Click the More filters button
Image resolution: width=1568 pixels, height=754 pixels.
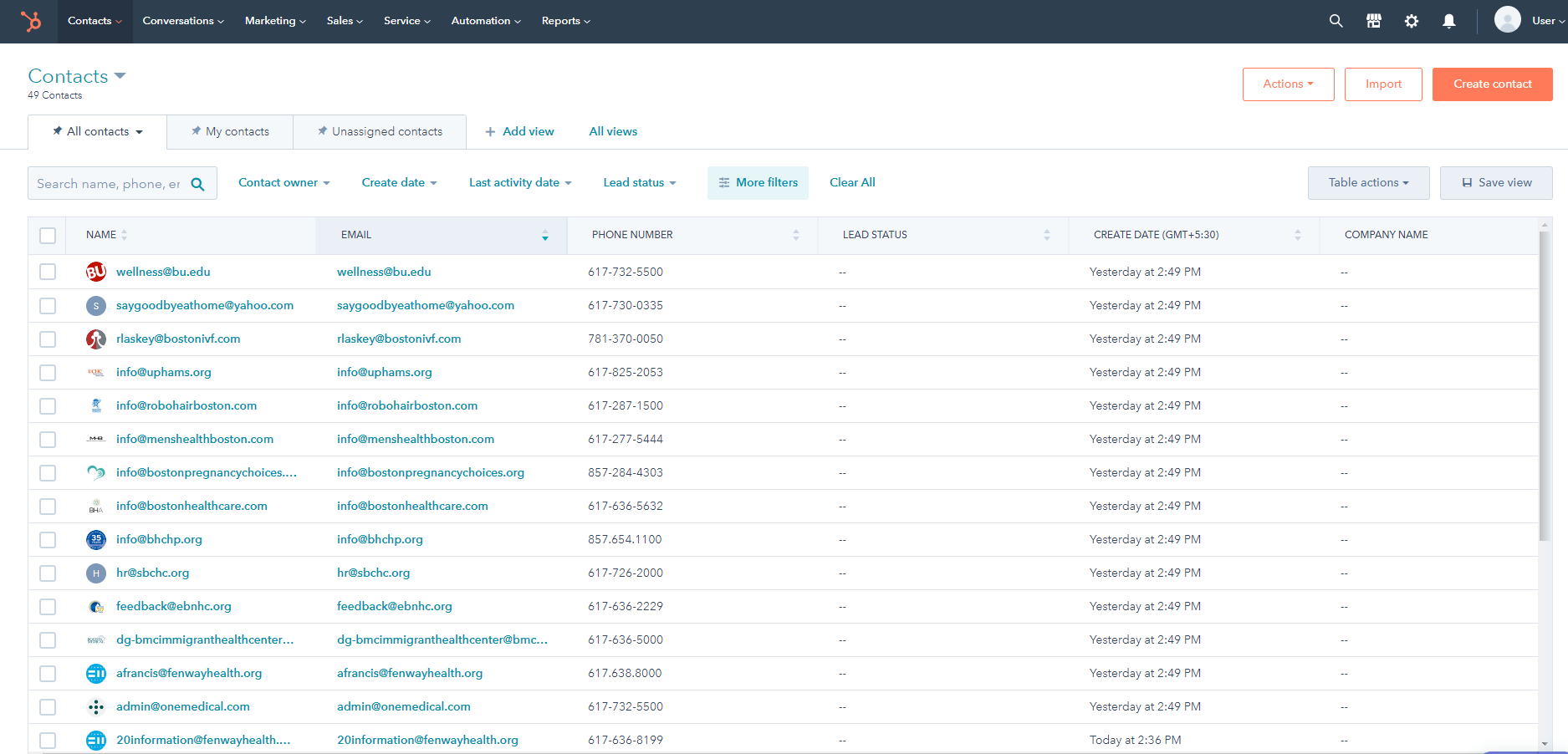(758, 183)
